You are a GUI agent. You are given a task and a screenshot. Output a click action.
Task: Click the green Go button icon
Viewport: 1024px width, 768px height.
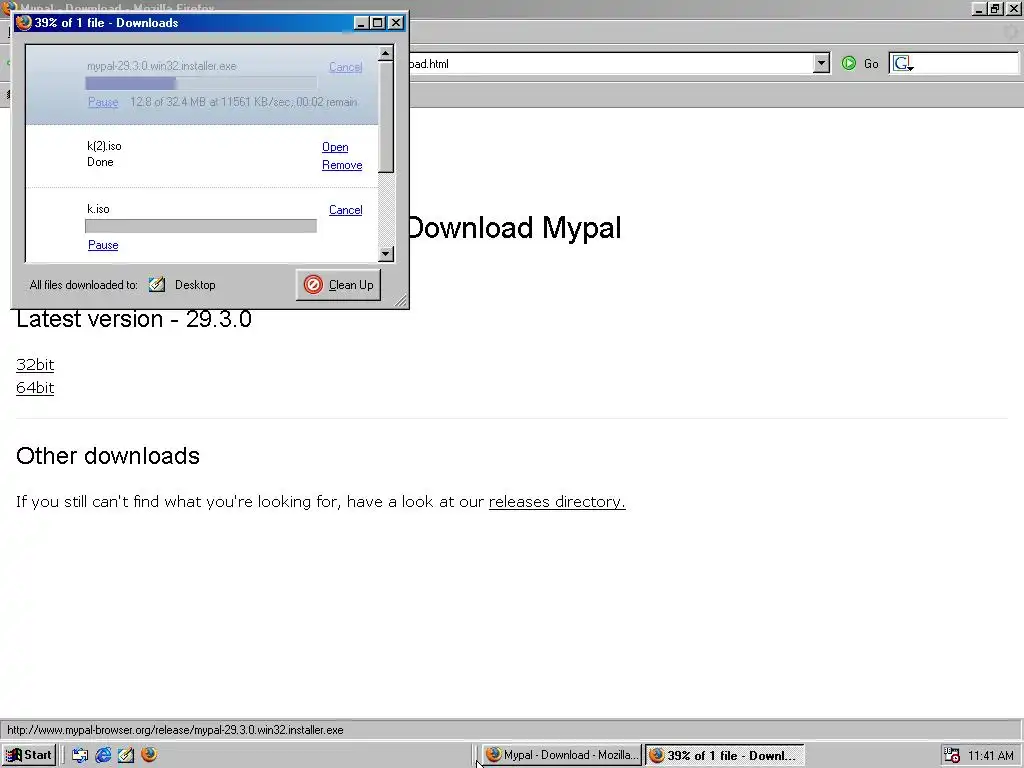(x=848, y=63)
